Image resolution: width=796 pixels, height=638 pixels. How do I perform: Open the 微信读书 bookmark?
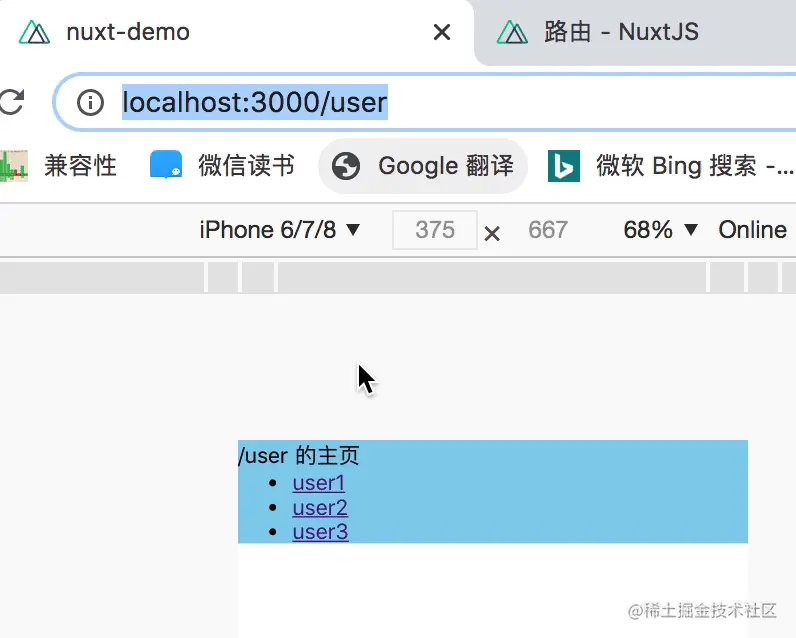(222, 166)
